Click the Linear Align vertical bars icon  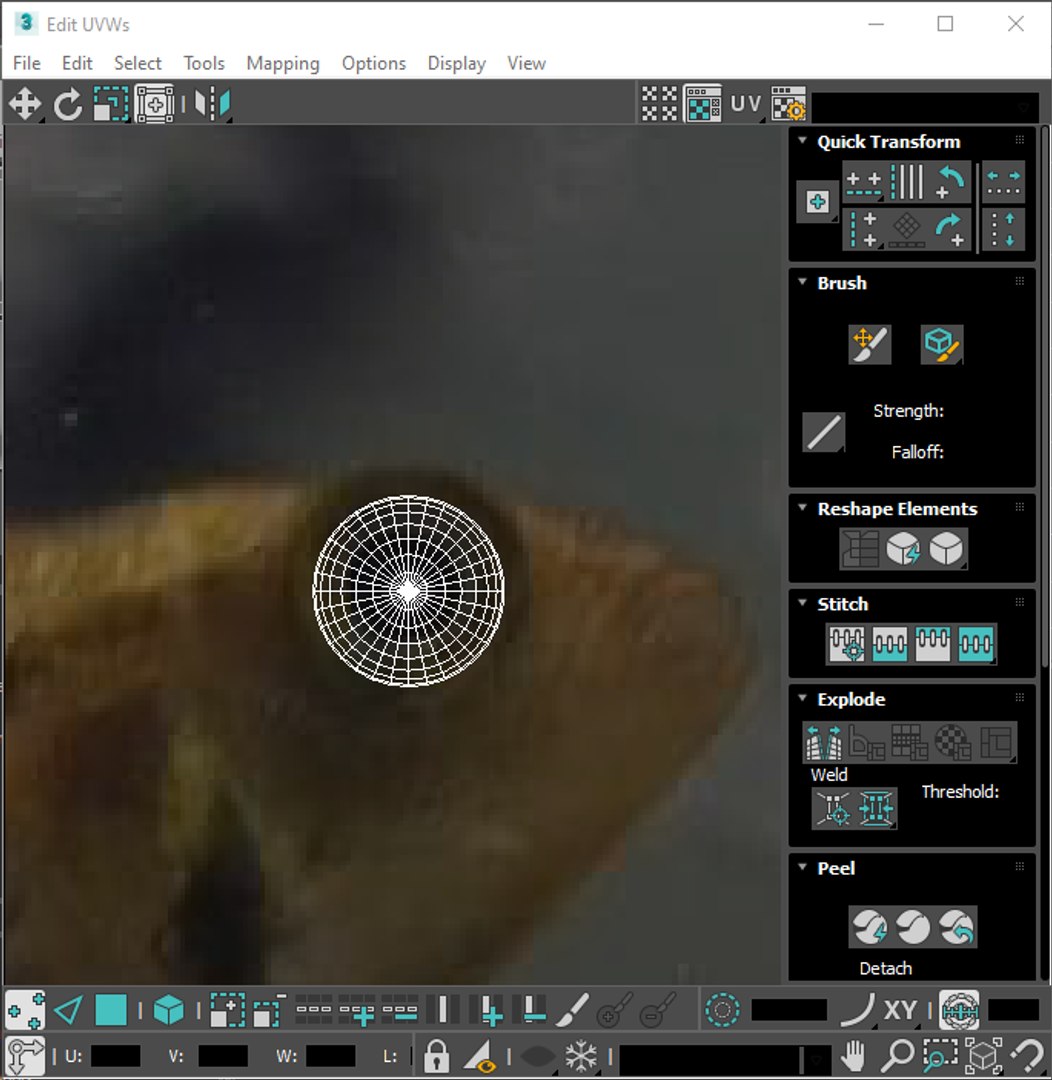click(x=907, y=183)
